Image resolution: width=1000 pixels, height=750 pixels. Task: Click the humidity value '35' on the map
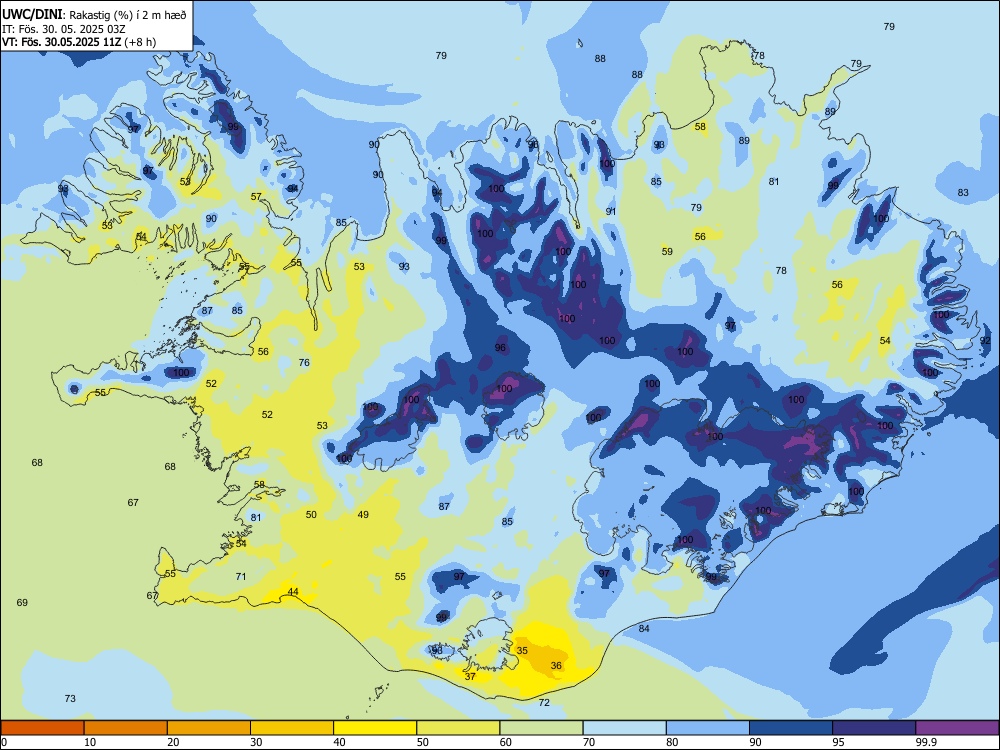coord(522,651)
